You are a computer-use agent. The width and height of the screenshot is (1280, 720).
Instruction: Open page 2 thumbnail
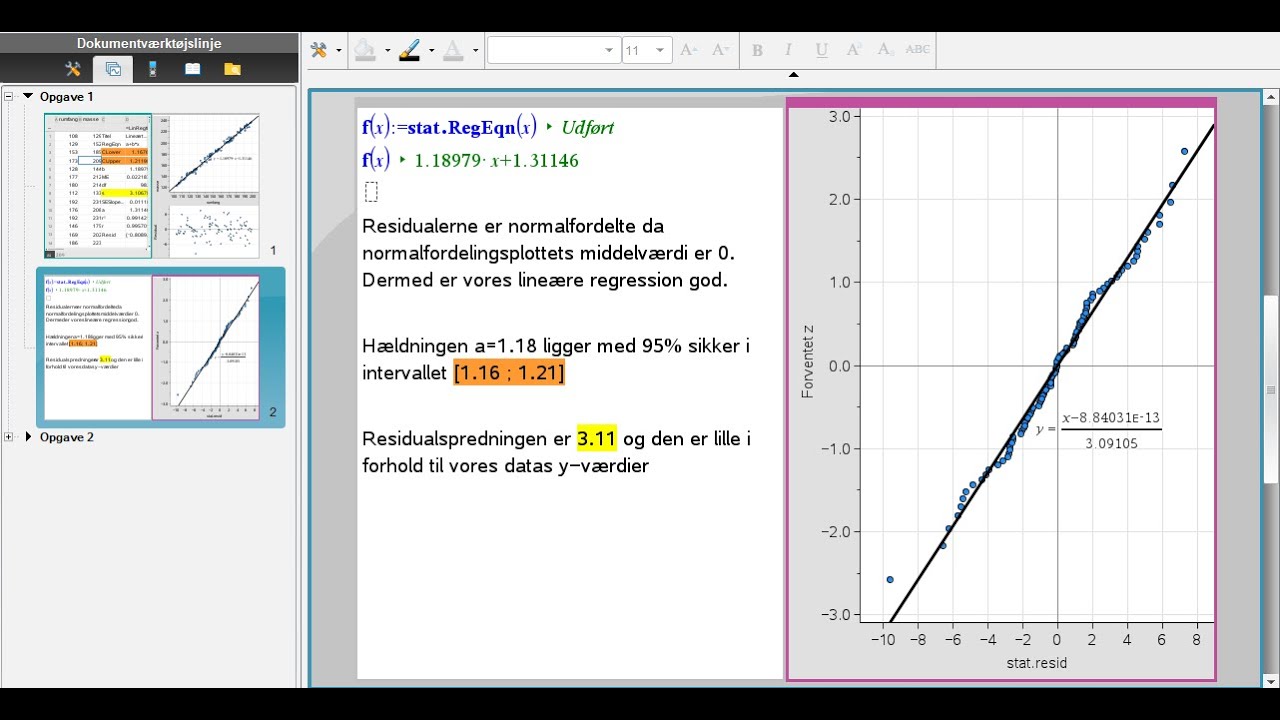[152, 348]
